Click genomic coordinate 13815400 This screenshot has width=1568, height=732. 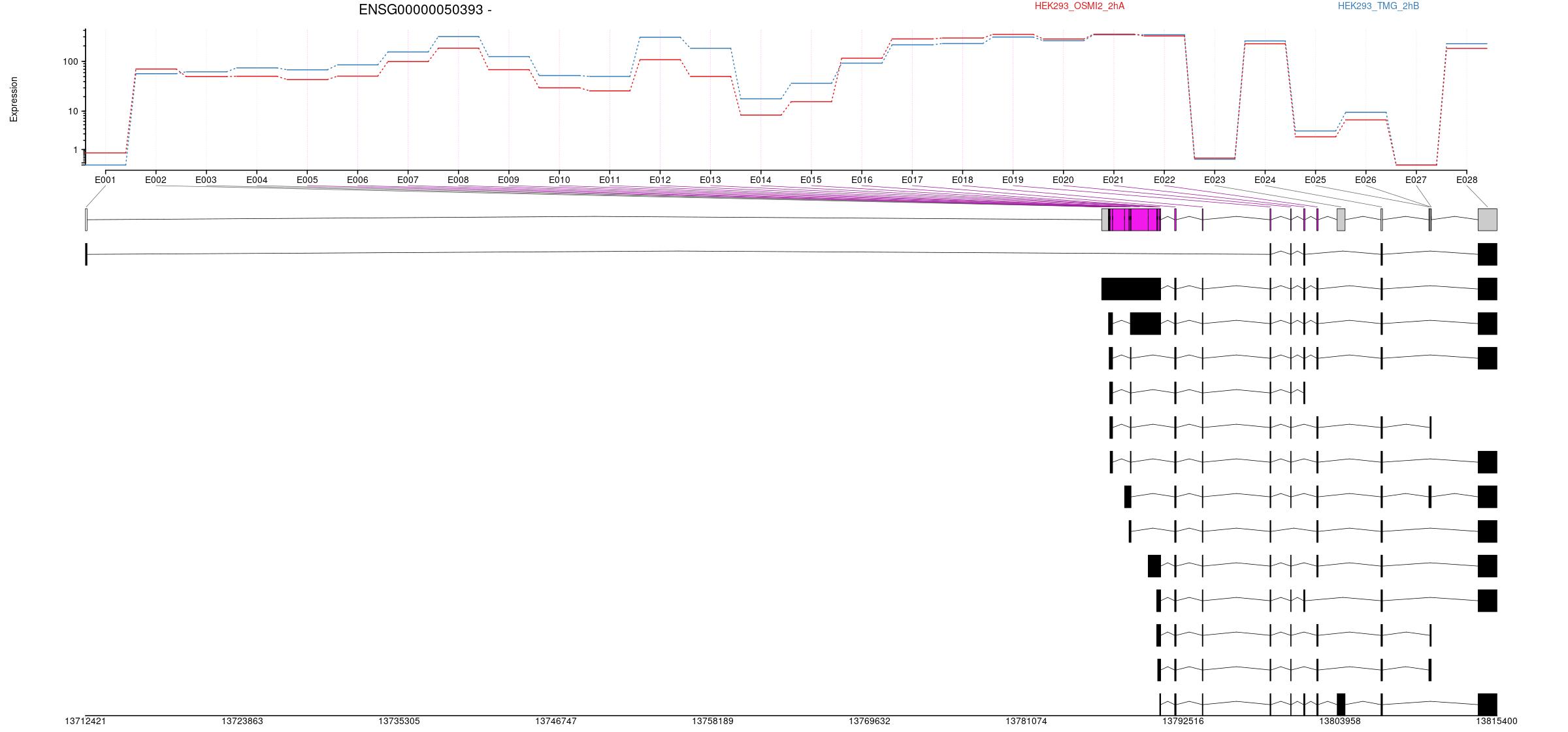[1497, 721]
